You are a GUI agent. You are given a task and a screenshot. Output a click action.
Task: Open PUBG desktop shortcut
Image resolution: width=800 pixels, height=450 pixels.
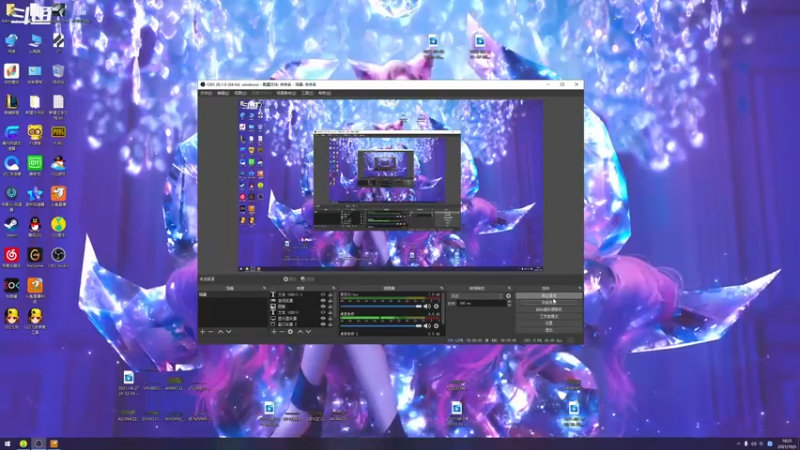[x=58, y=135]
